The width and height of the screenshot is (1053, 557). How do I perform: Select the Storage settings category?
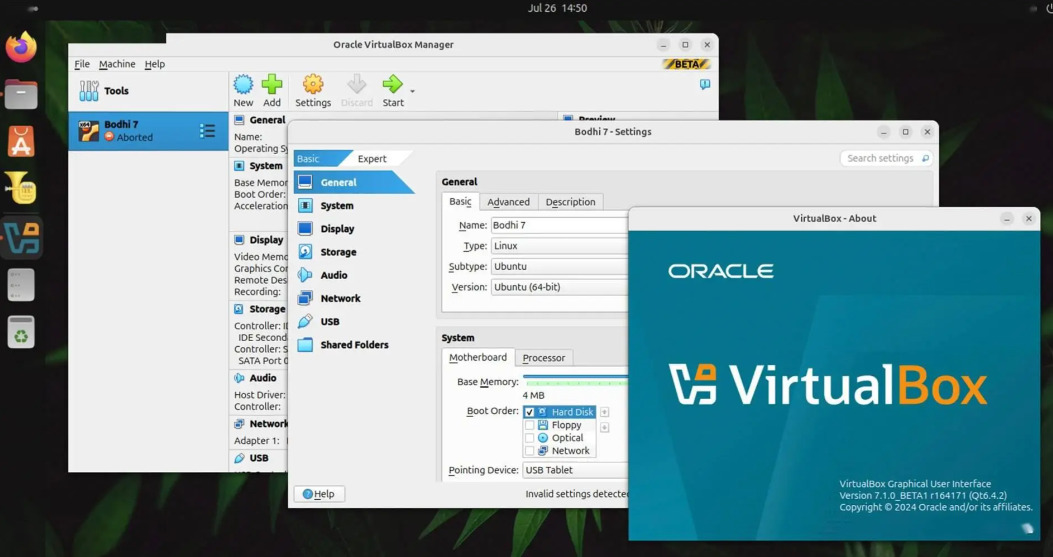click(x=338, y=252)
